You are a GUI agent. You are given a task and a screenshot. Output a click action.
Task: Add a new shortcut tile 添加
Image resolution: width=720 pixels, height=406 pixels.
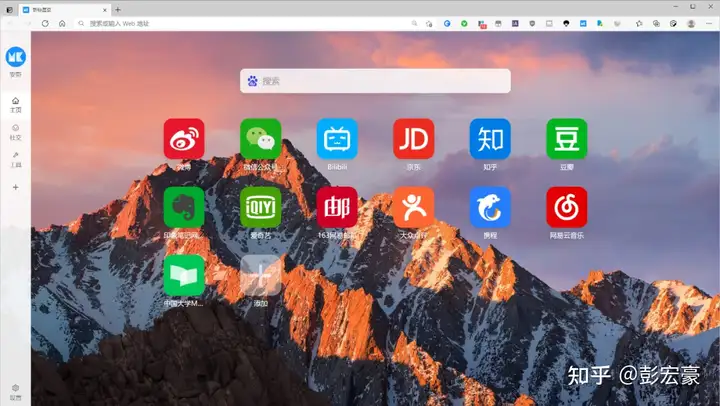260,276
